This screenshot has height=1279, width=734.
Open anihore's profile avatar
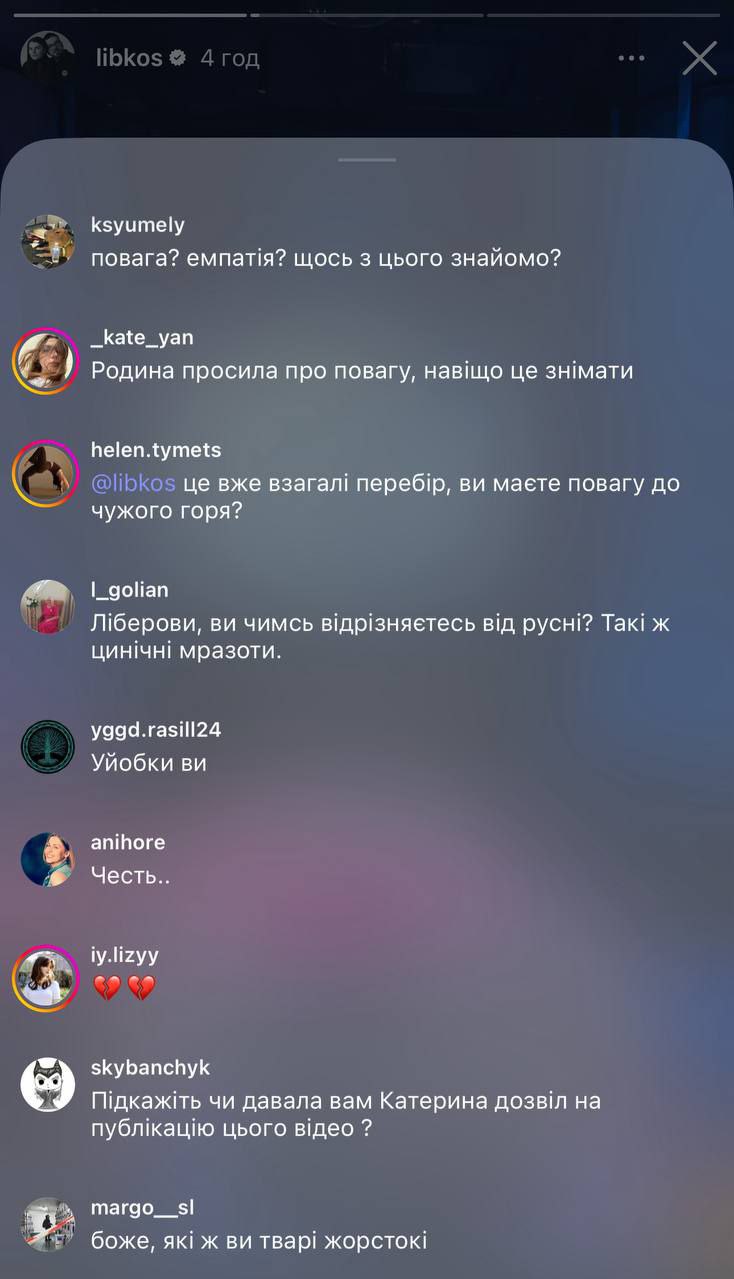47,859
